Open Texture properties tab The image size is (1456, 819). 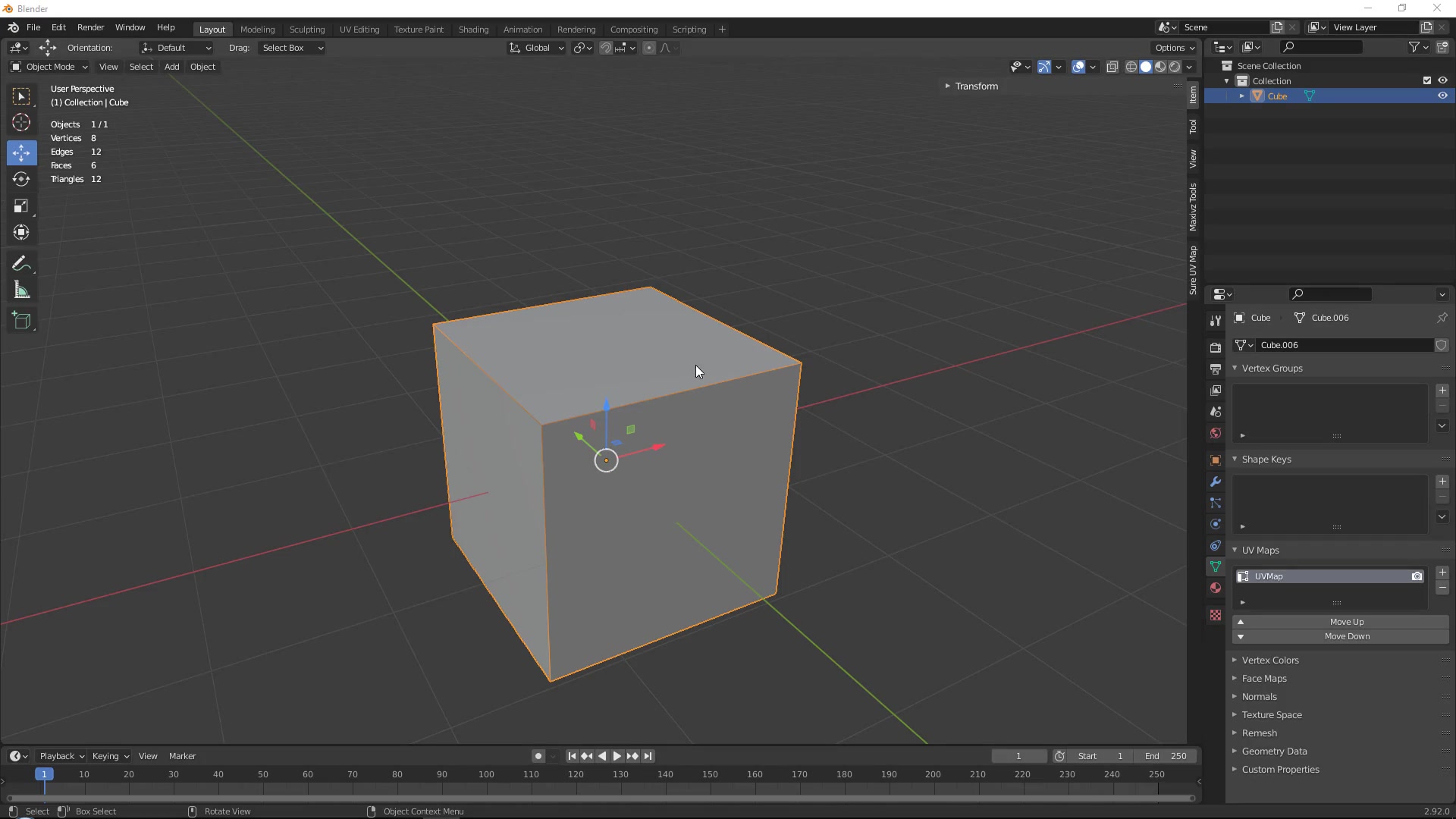[1216, 615]
